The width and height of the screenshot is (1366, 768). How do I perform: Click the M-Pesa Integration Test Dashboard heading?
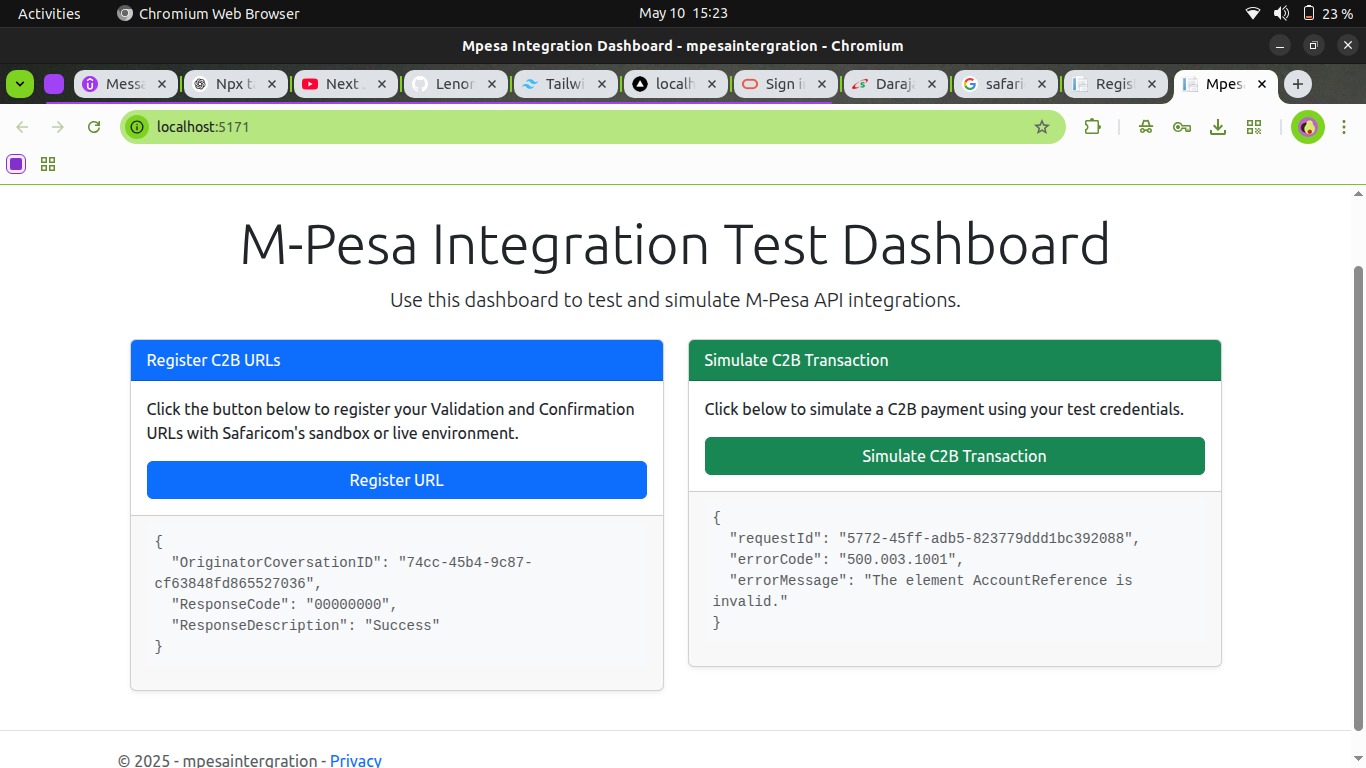[x=675, y=244]
